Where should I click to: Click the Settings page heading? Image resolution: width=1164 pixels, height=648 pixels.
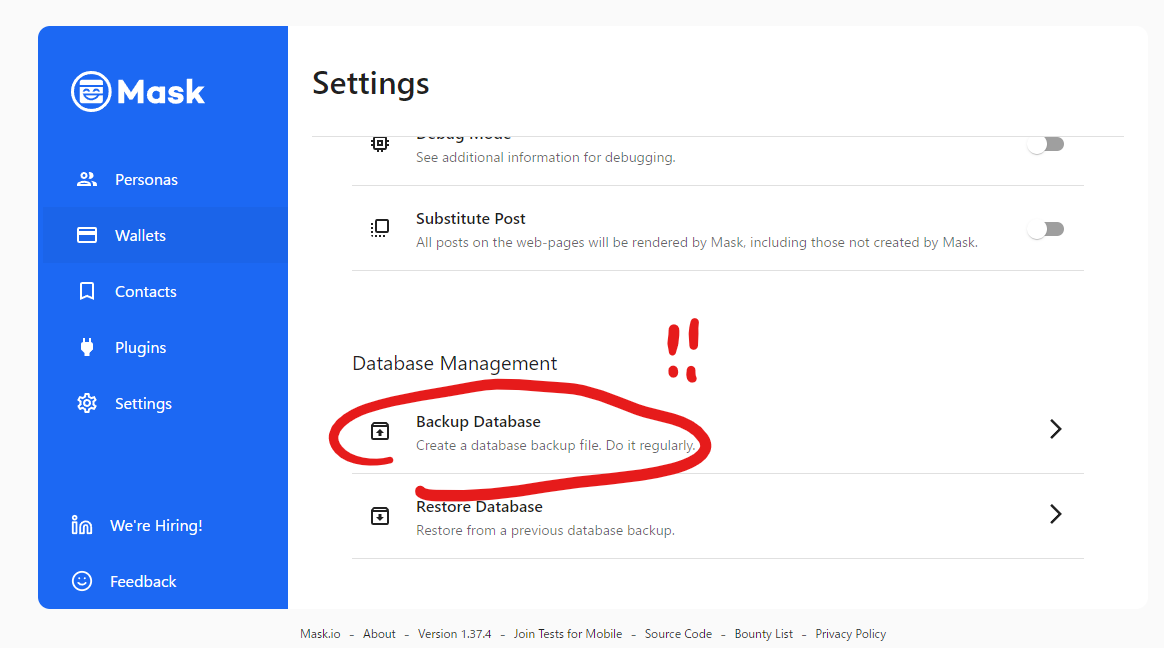point(370,84)
